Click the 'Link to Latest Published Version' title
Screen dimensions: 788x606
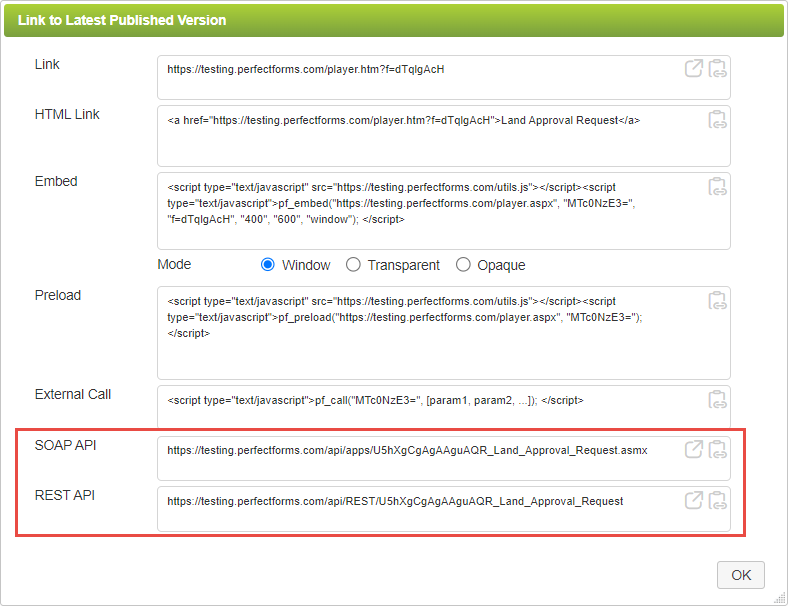[x=122, y=20]
